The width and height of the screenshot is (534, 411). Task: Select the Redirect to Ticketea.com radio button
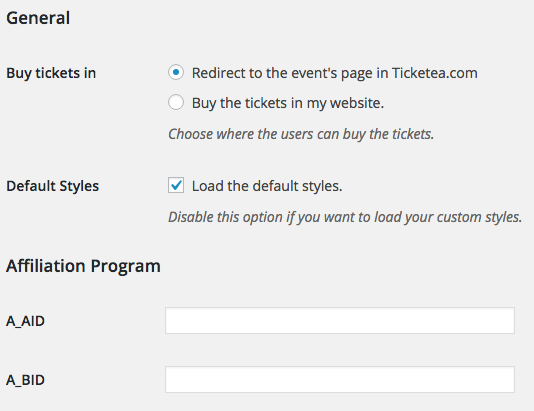point(176,72)
